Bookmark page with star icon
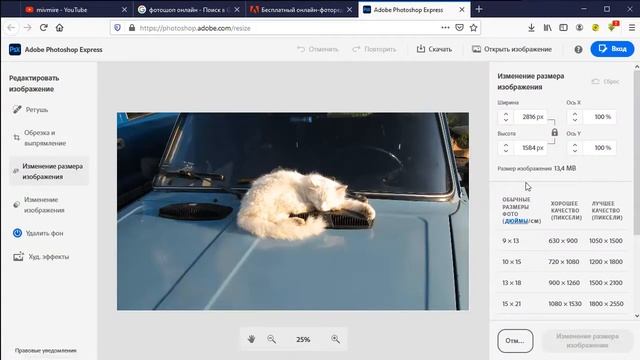This screenshot has width=640, height=360. [473, 28]
